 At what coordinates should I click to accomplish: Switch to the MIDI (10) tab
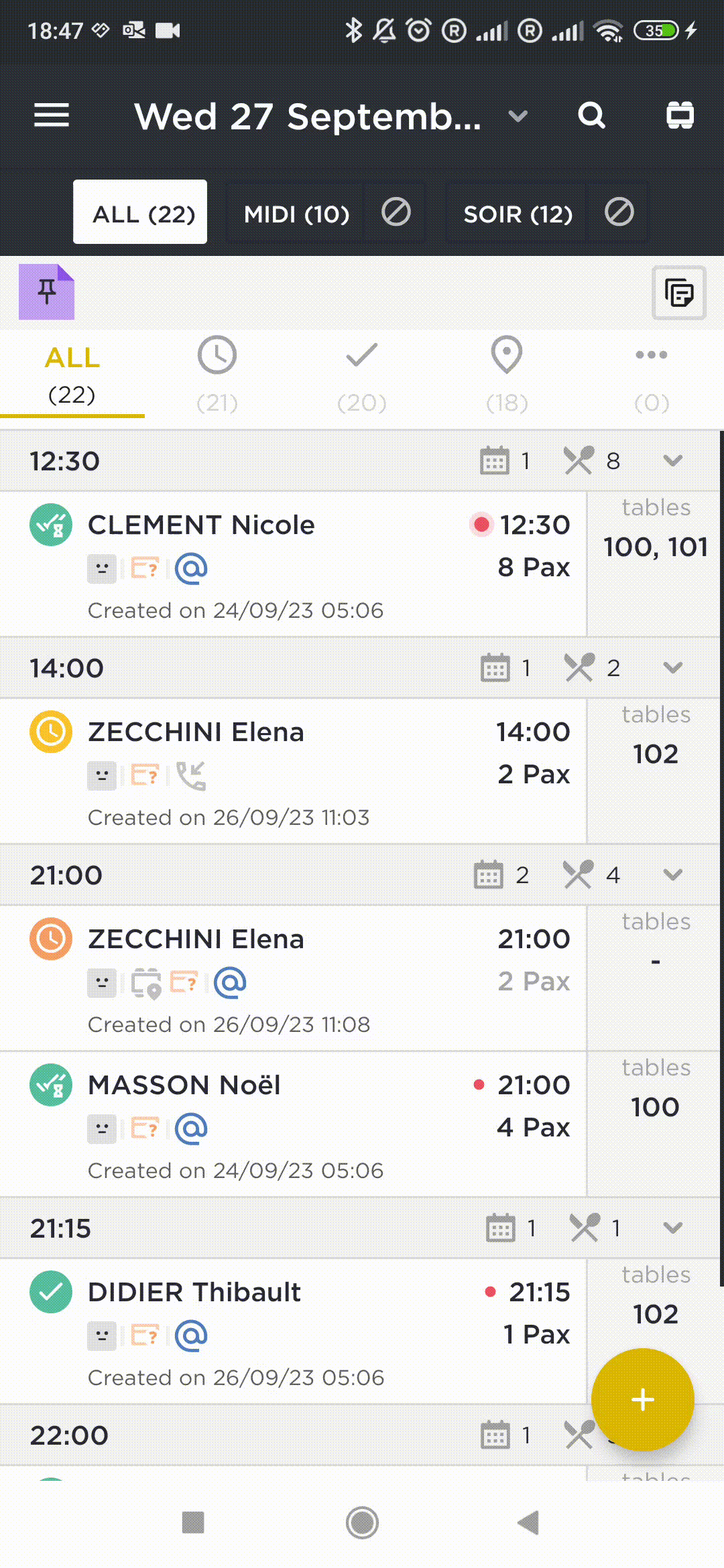point(296,214)
